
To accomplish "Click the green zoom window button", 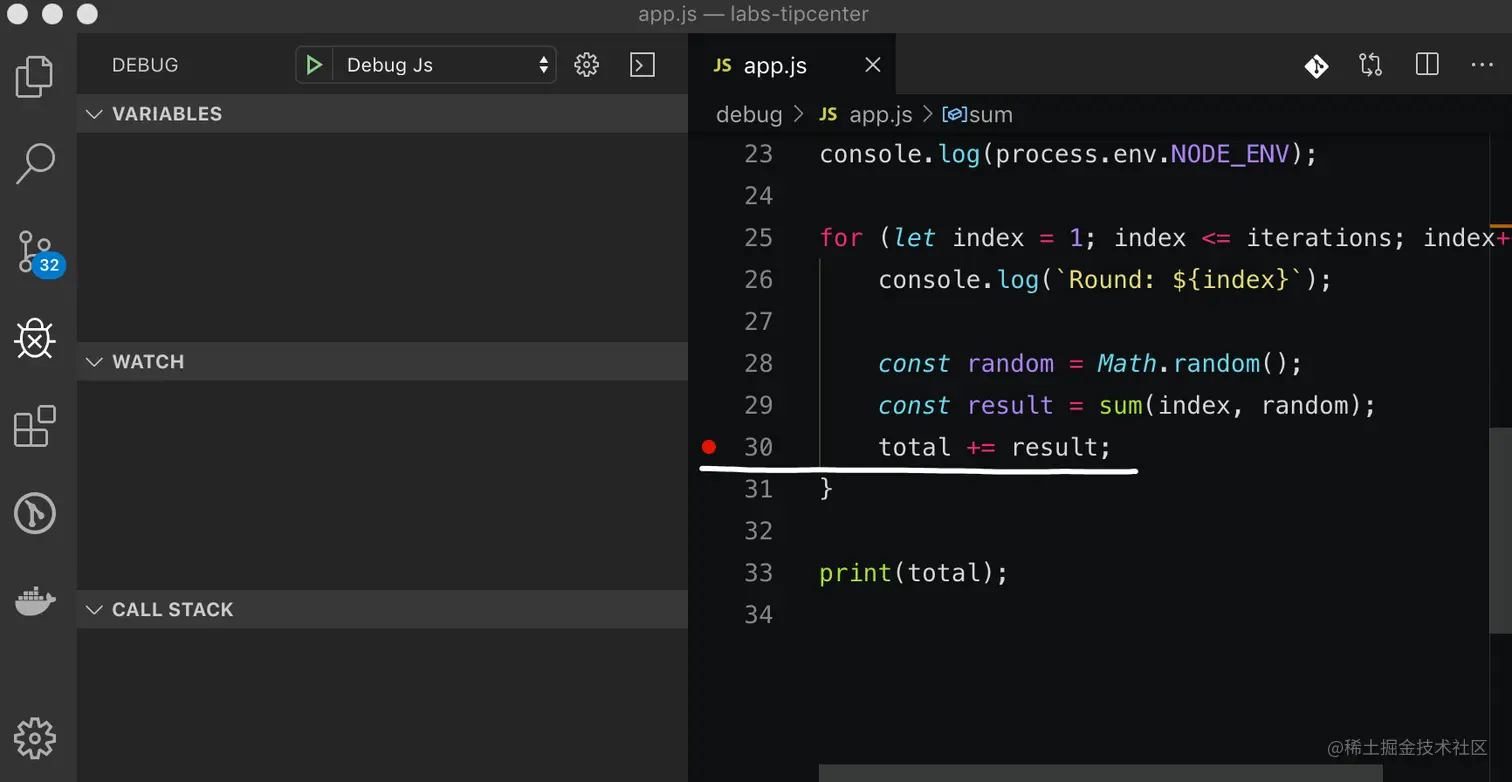I will [87, 14].
